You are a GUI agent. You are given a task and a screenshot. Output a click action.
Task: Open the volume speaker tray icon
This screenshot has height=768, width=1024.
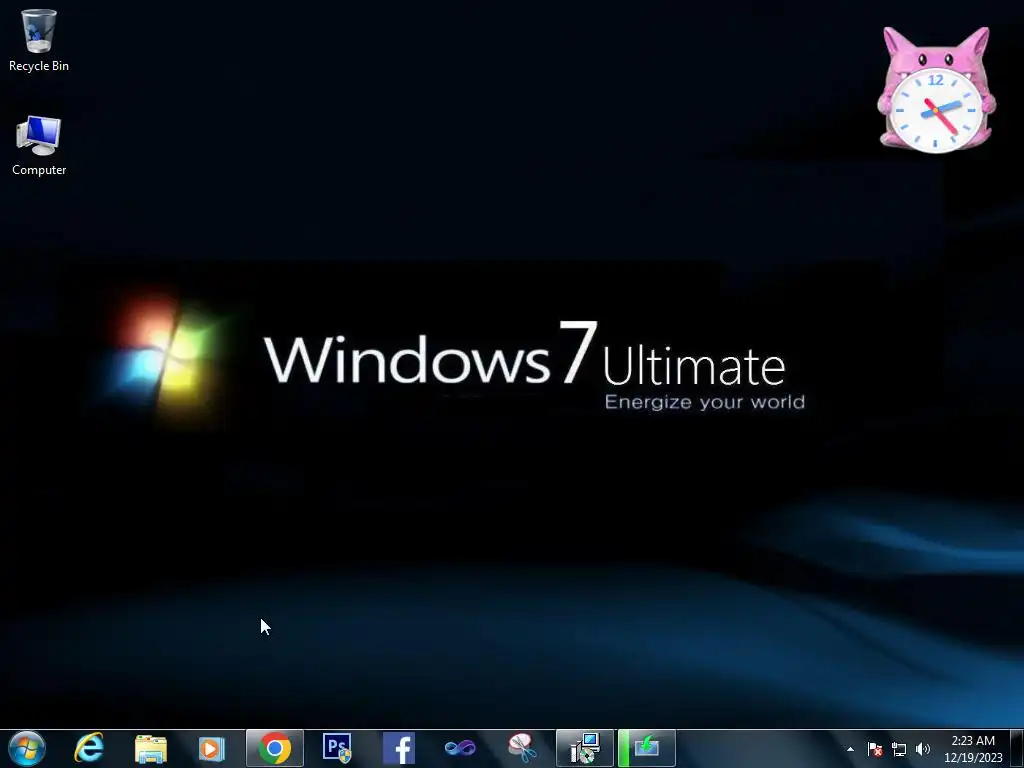click(x=922, y=749)
